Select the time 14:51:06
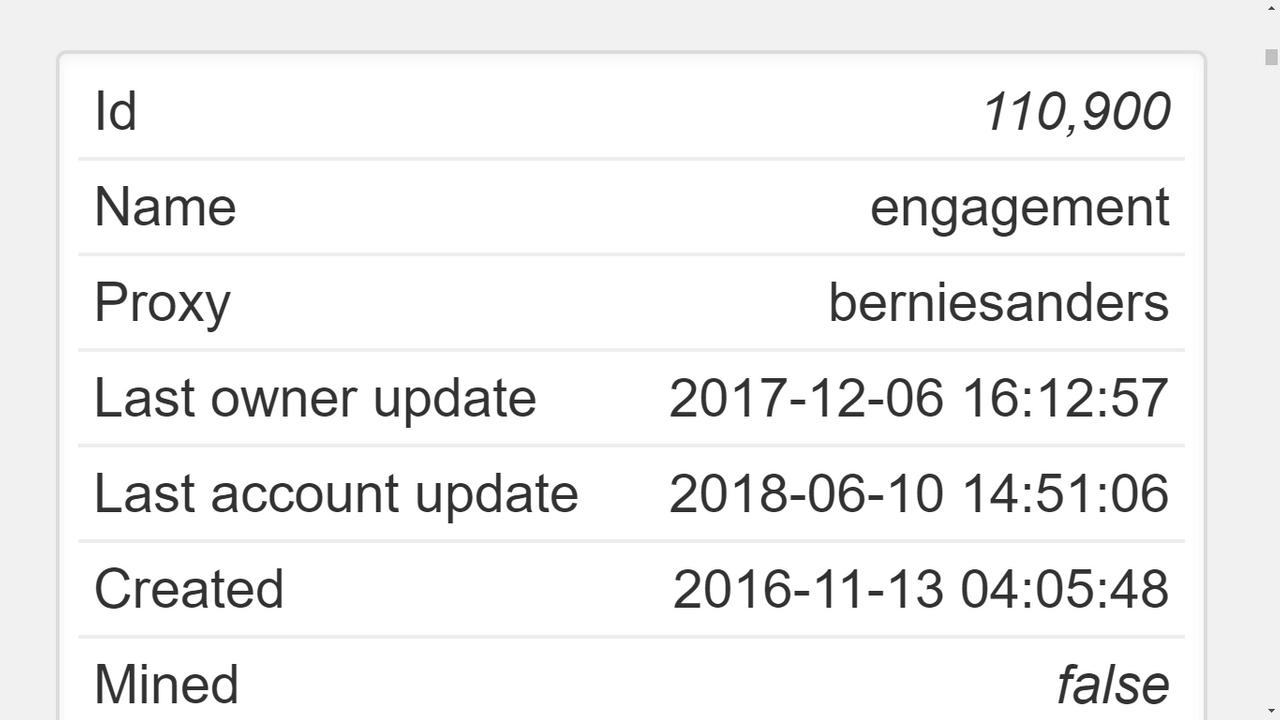1280x720 pixels. point(1065,494)
